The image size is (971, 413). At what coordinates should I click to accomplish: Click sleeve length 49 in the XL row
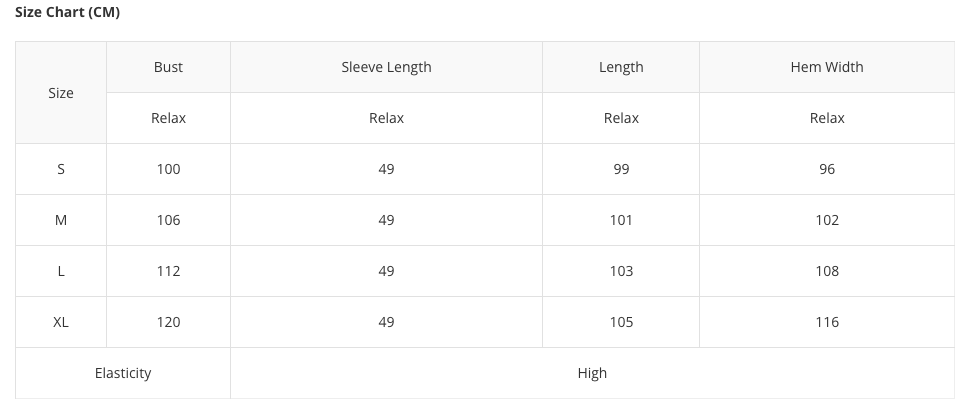pos(386,322)
